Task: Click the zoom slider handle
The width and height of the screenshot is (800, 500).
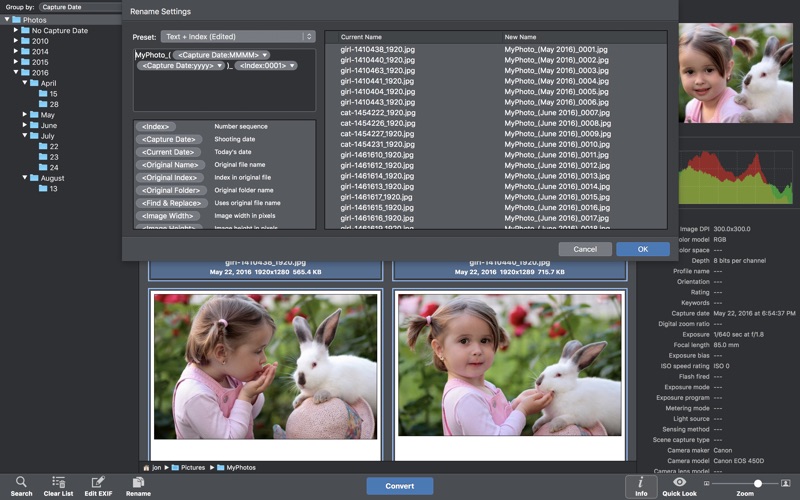Action: (758, 483)
